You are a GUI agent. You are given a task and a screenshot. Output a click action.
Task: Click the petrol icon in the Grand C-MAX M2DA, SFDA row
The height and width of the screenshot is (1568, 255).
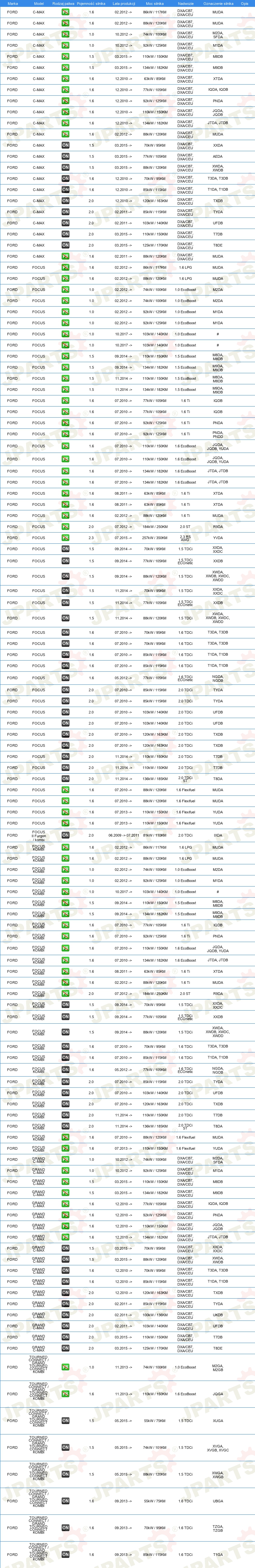click(x=65, y=1160)
